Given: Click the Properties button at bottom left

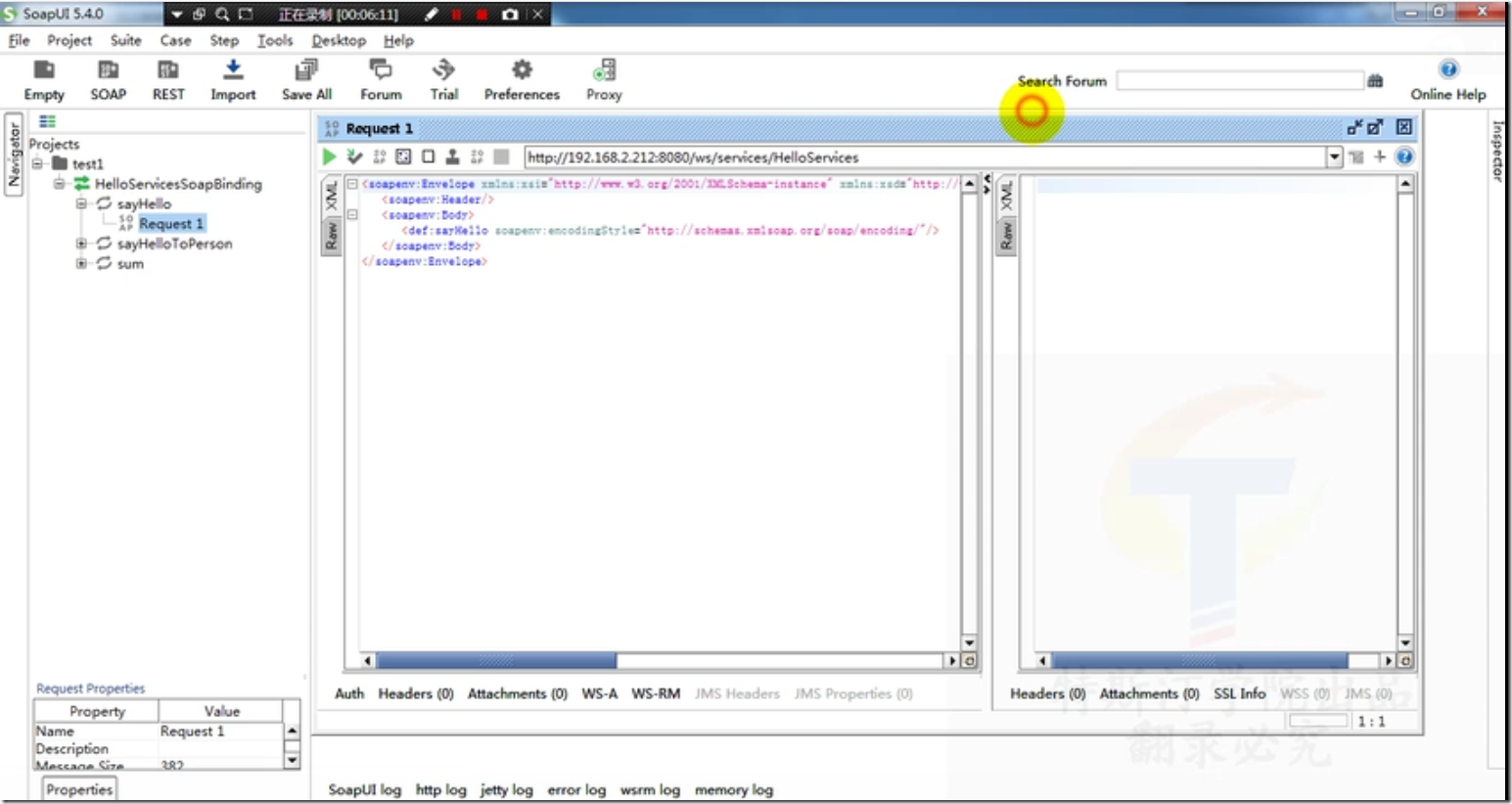Looking at the screenshot, I should pos(79,789).
